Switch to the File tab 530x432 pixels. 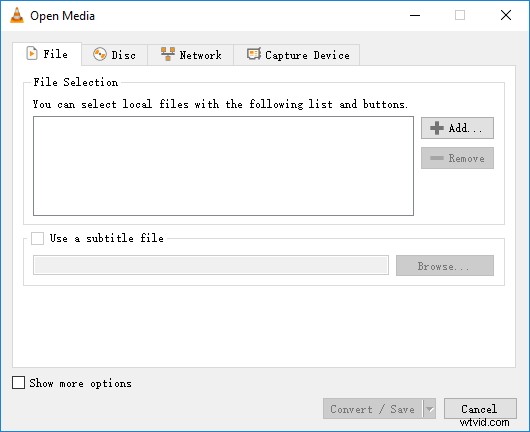(47, 54)
